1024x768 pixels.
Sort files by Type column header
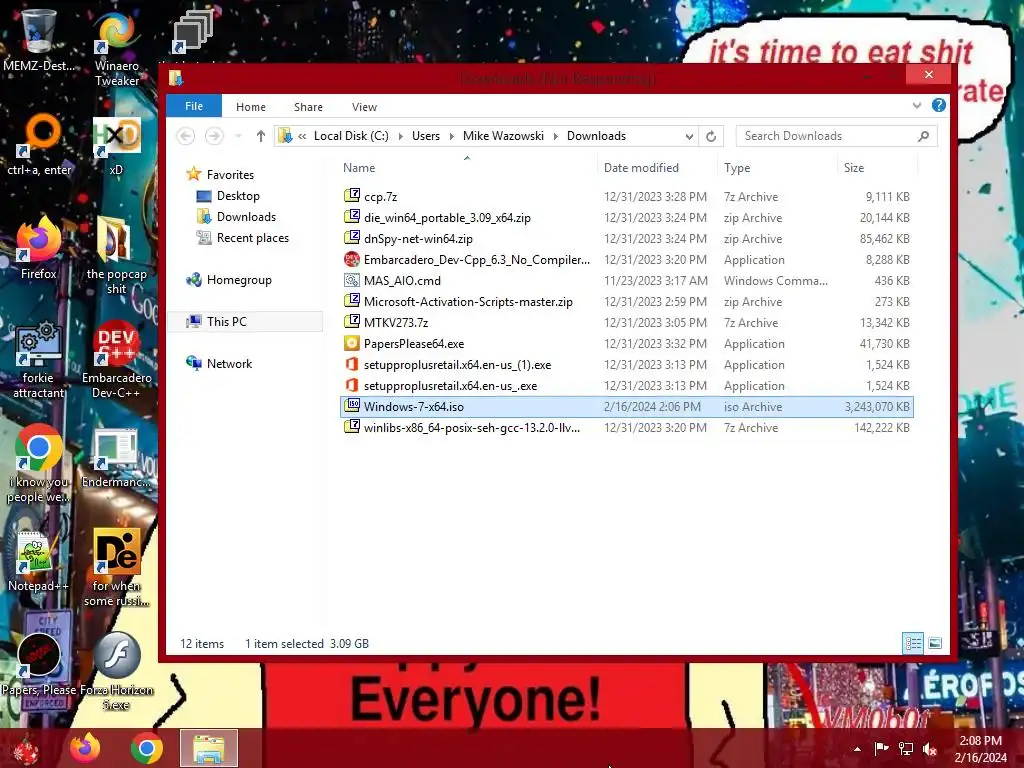777,168
